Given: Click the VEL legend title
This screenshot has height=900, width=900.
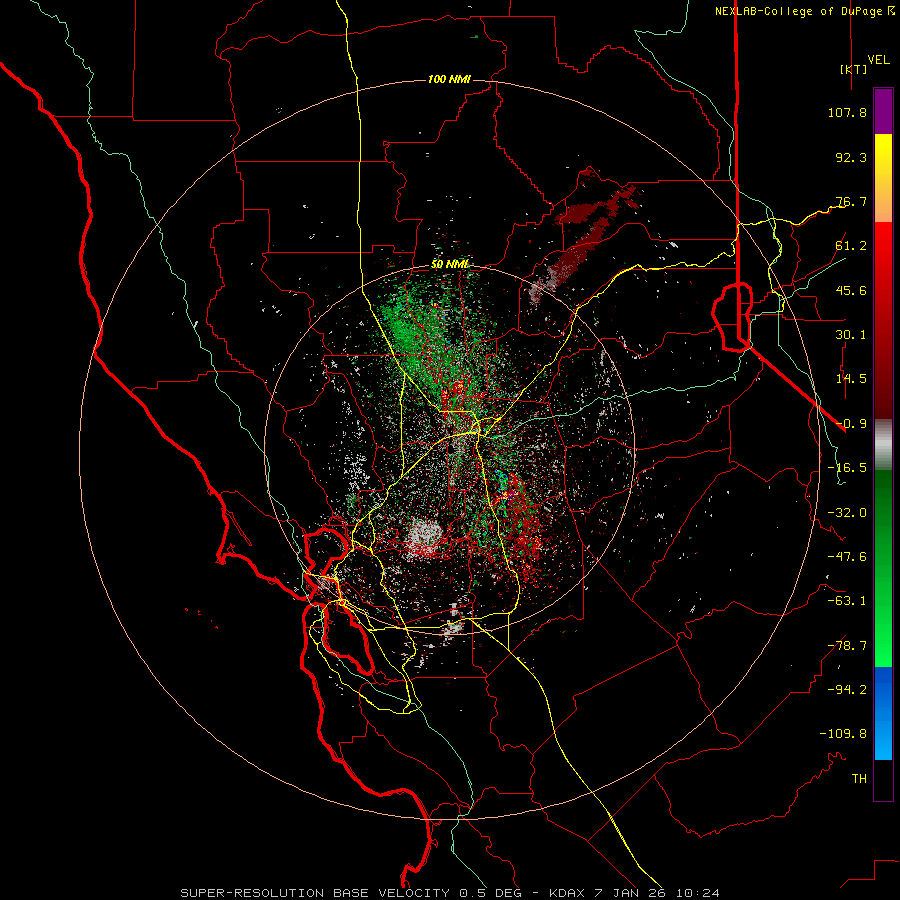Looking at the screenshot, I should click(x=878, y=60).
